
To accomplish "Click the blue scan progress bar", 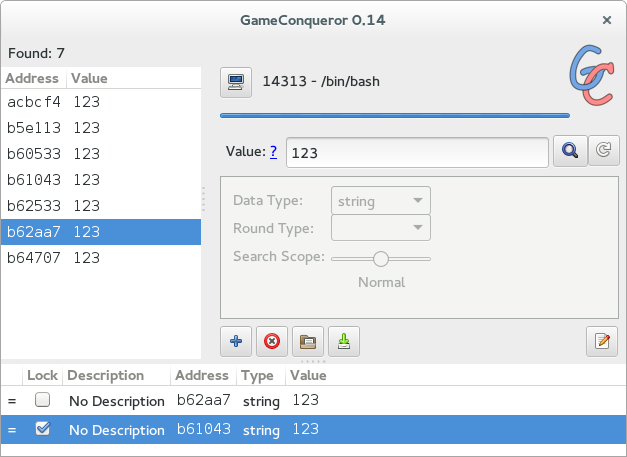I will click(395, 116).
